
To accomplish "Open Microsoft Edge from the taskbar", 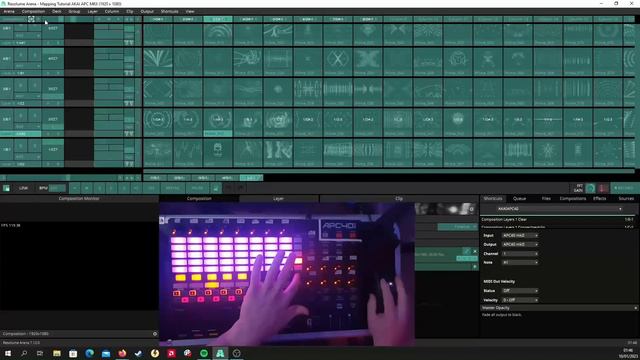I will coord(89,353).
